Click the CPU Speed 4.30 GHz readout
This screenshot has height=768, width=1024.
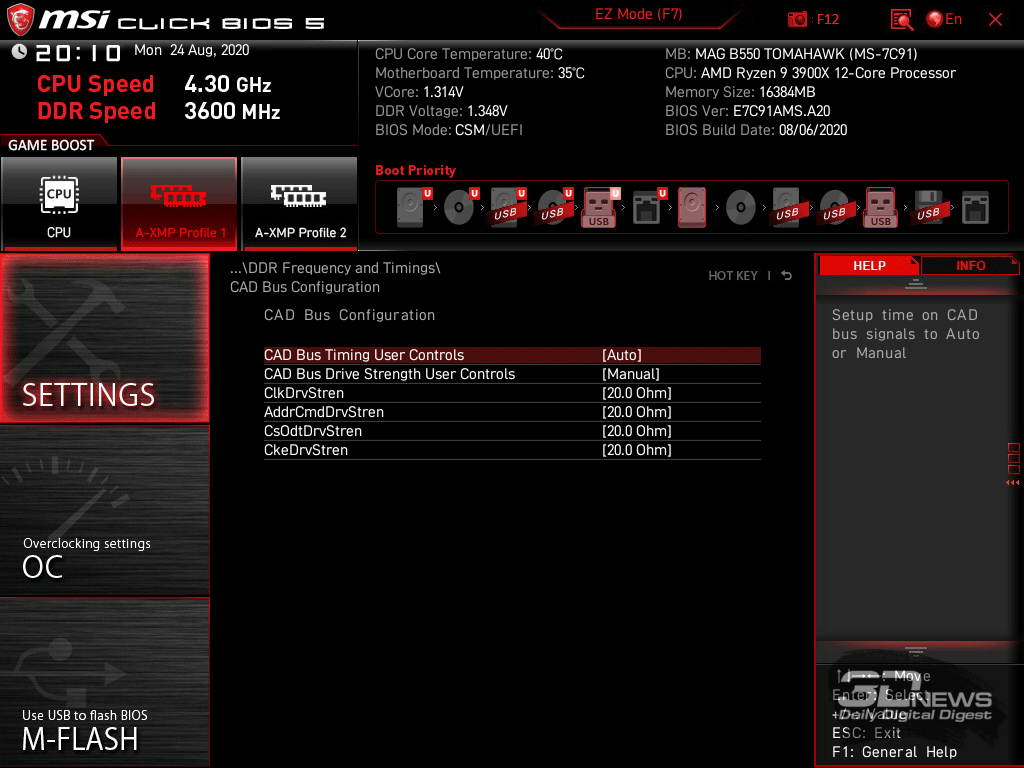pos(154,84)
